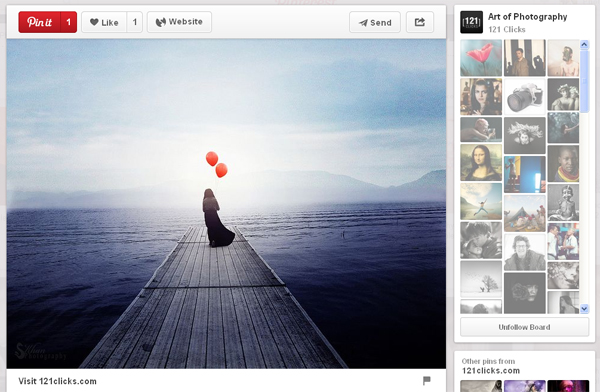Click the like count beside Like

pyautogui.click(x=135, y=22)
